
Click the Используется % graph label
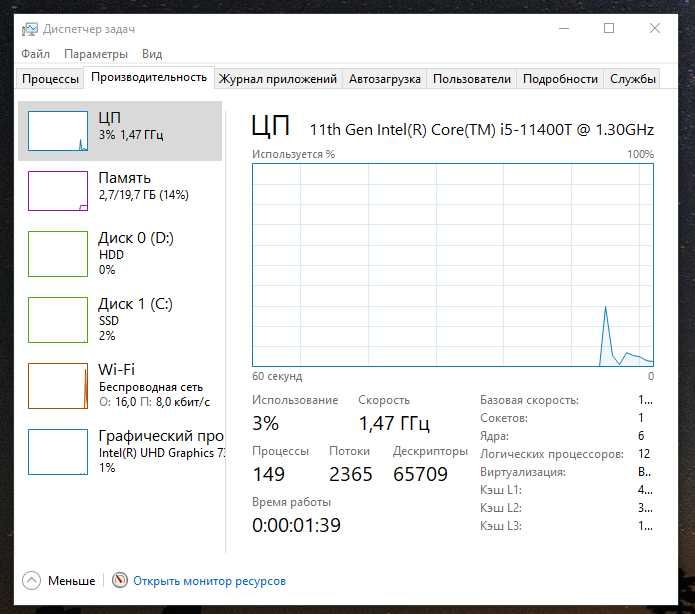[293, 154]
